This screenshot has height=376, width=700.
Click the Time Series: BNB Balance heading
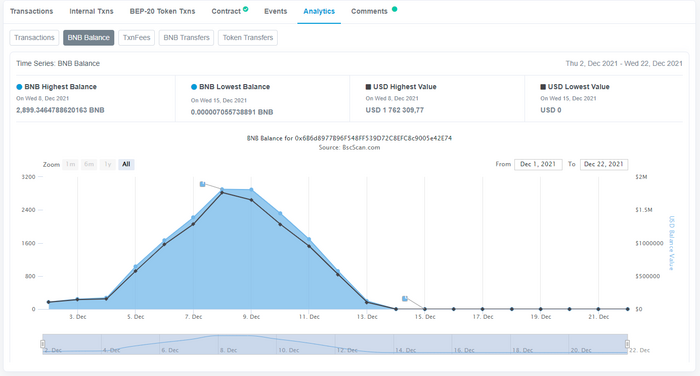(x=58, y=63)
